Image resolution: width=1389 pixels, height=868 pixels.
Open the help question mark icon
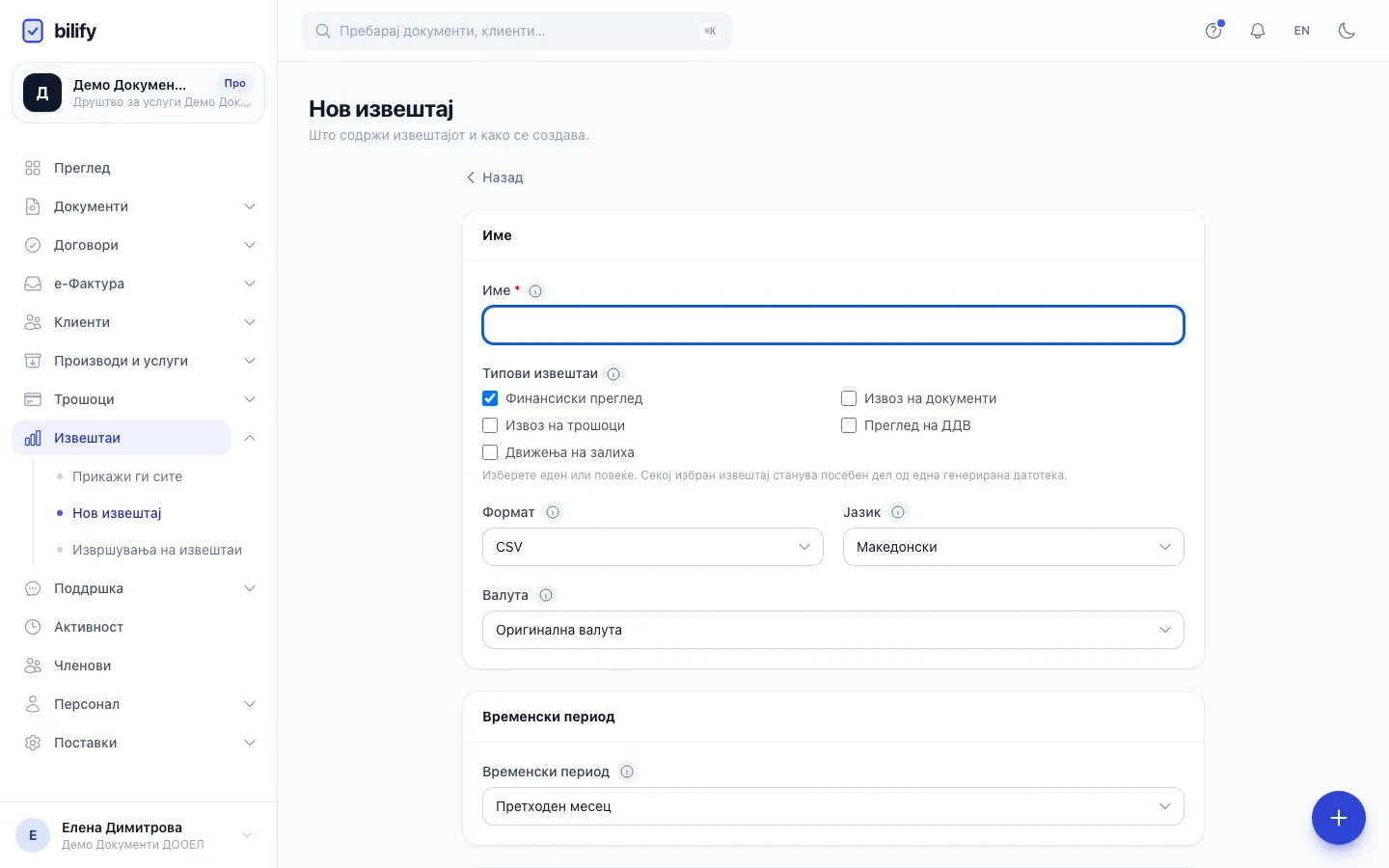click(x=1213, y=31)
